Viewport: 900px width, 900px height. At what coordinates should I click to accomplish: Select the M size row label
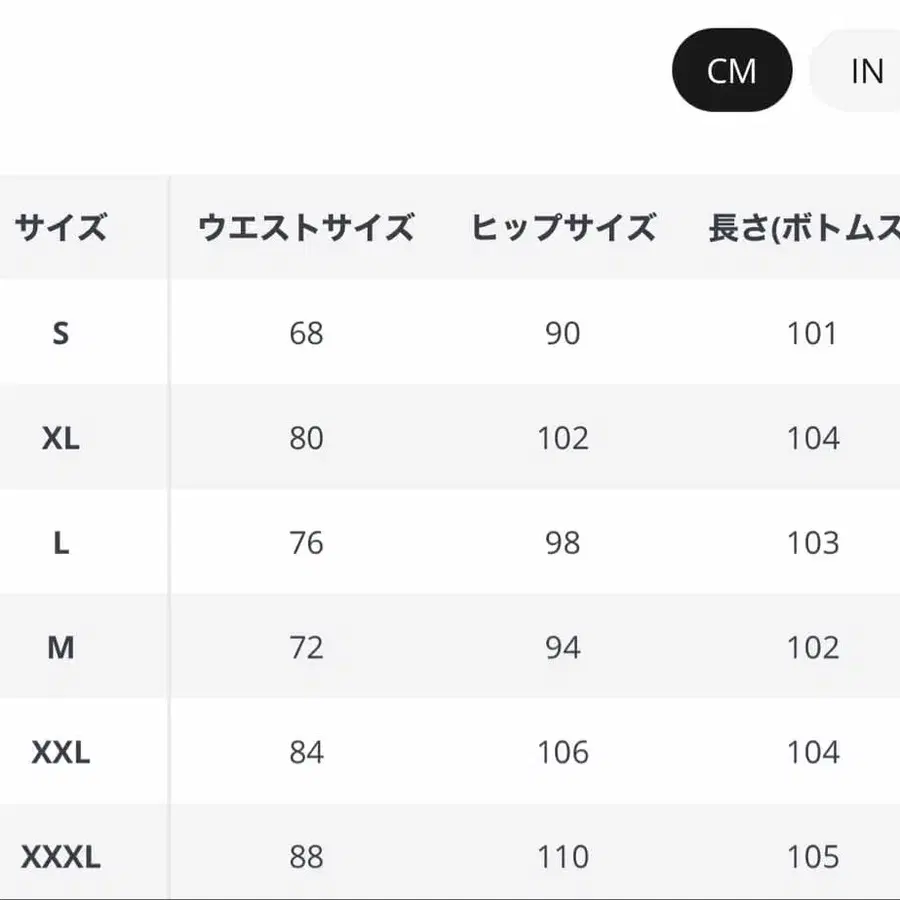tap(60, 647)
